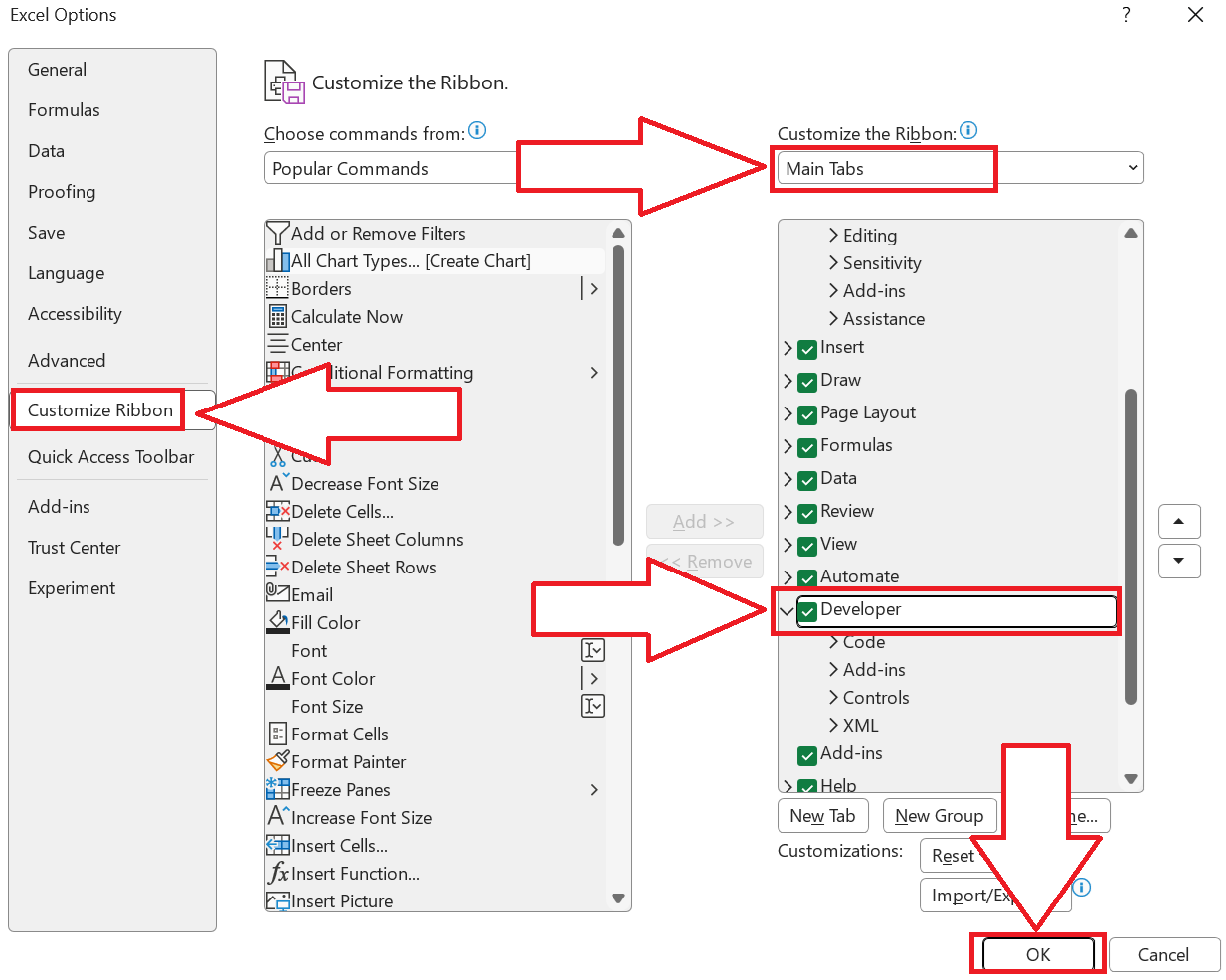1226x980 pixels.
Task: Uncheck the Review tab checkbox
Action: tap(807, 513)
